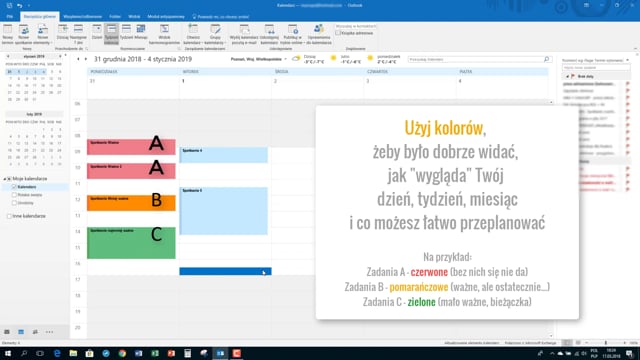Show the Następne 7 dni view

[78, 34]
